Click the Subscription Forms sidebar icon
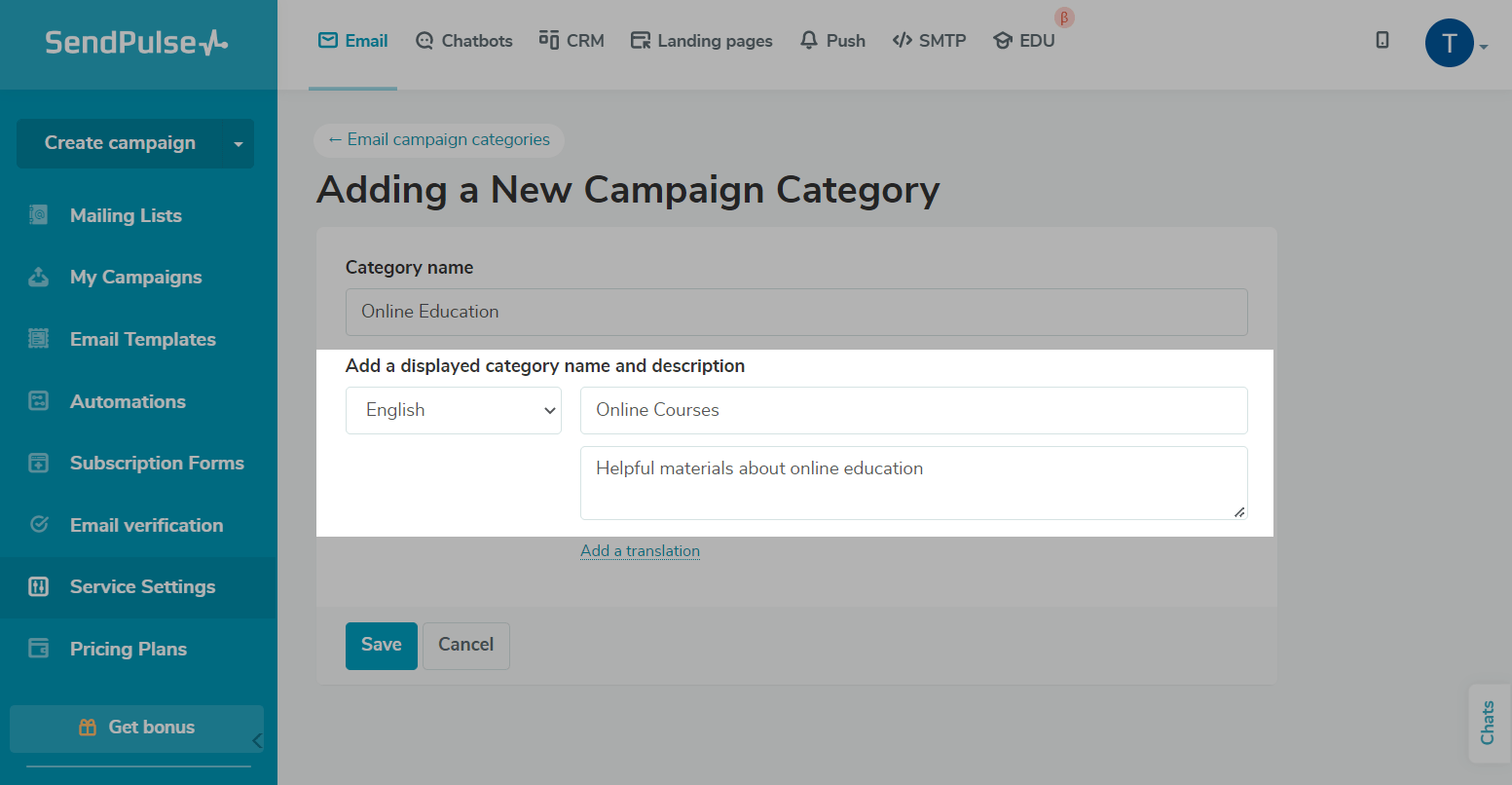 click(39, 464)
